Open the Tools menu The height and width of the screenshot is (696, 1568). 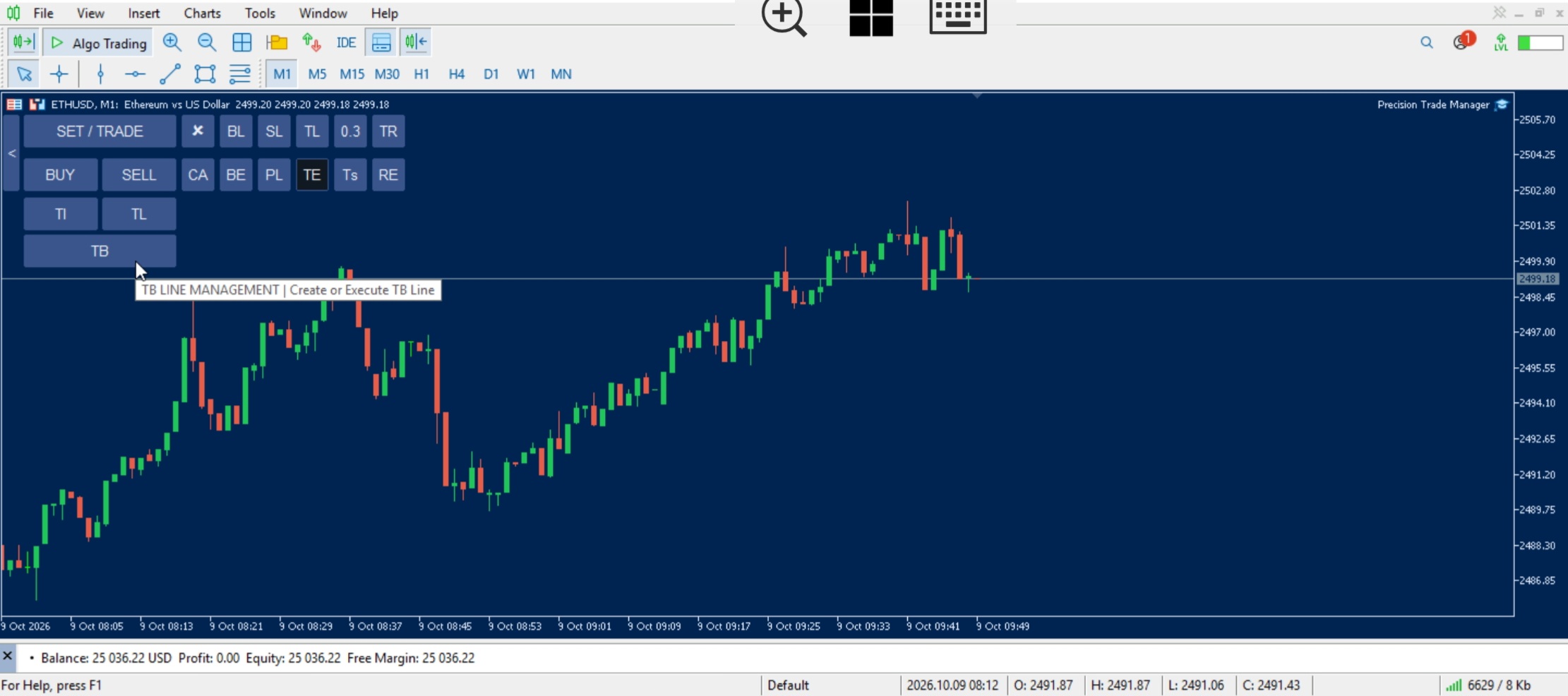(260, 13)
